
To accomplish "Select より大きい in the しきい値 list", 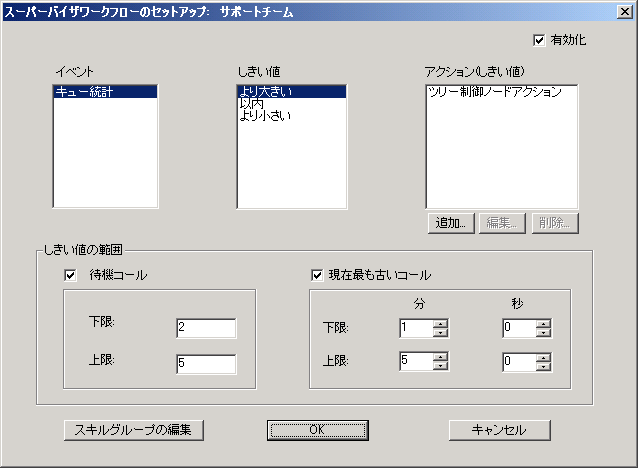I will click(292, 92).
